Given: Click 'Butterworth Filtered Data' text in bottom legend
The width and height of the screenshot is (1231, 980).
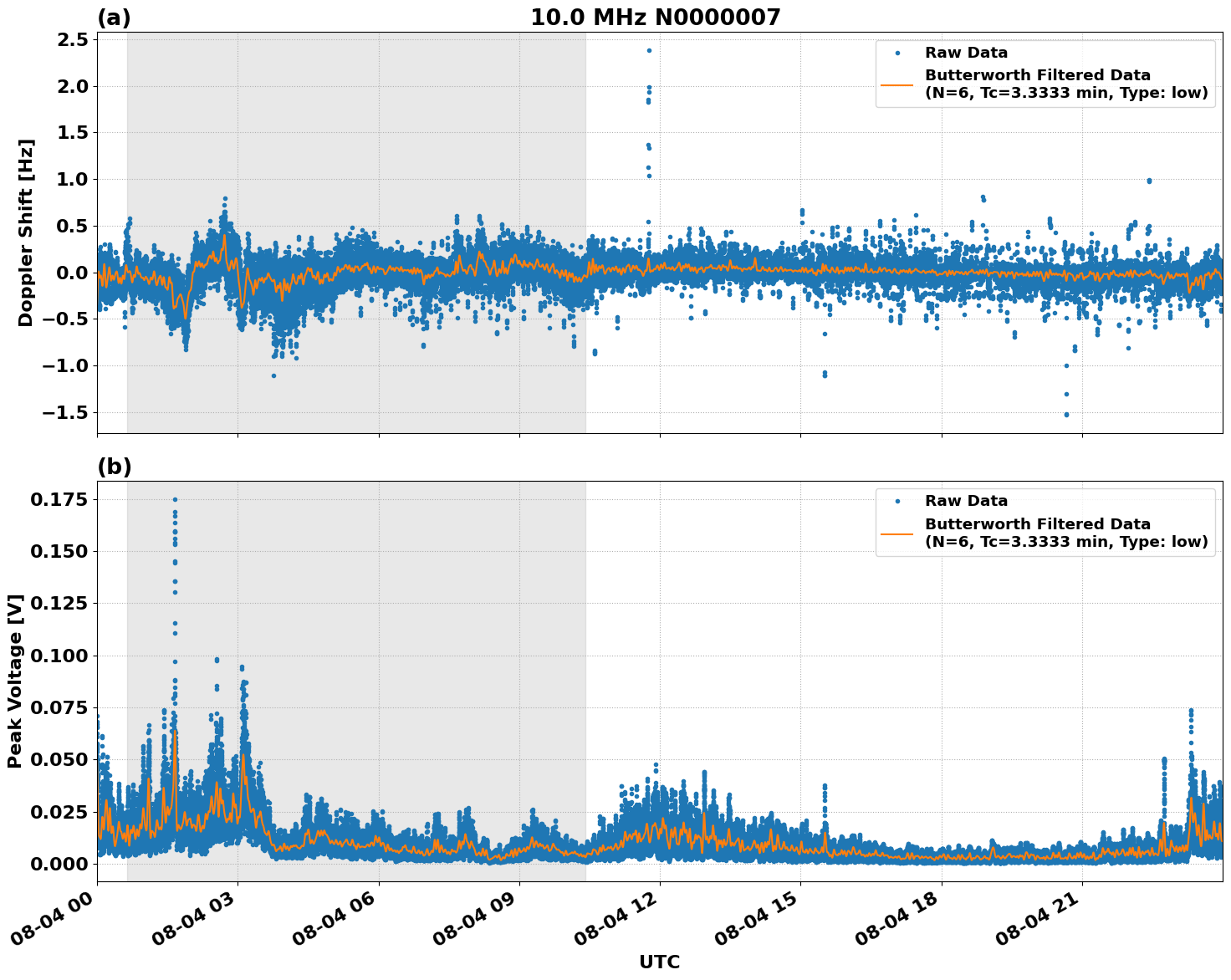Looking at the screenshot, I should tap(1037, 524).
